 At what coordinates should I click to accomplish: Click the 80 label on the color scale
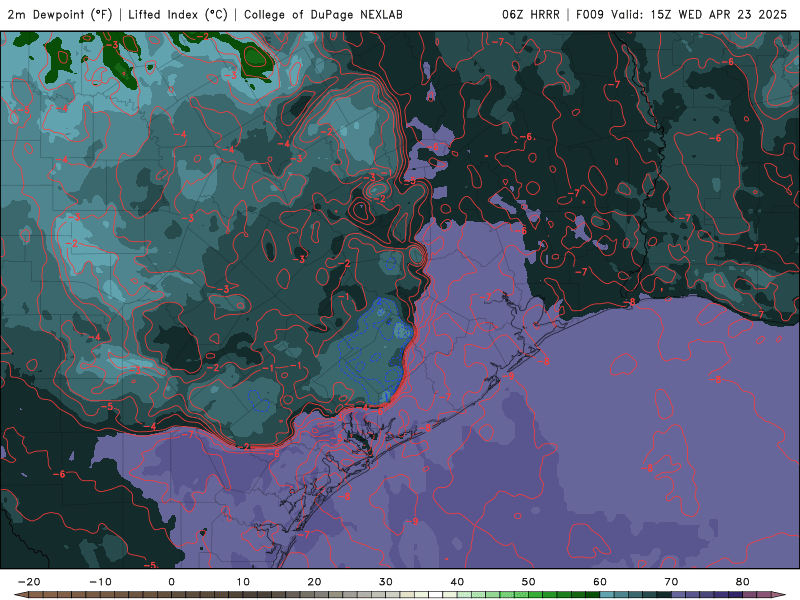click(x=743, y=582)
